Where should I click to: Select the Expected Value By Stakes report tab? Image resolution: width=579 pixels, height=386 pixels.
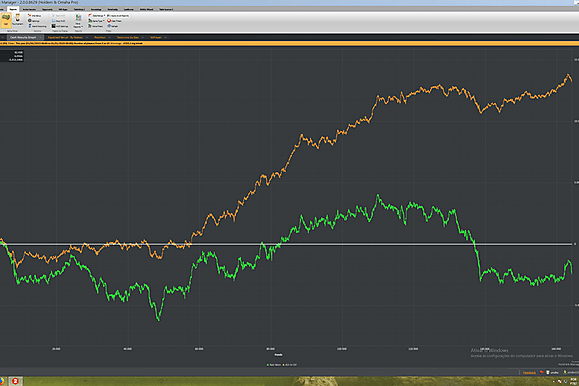pos(65,37)
